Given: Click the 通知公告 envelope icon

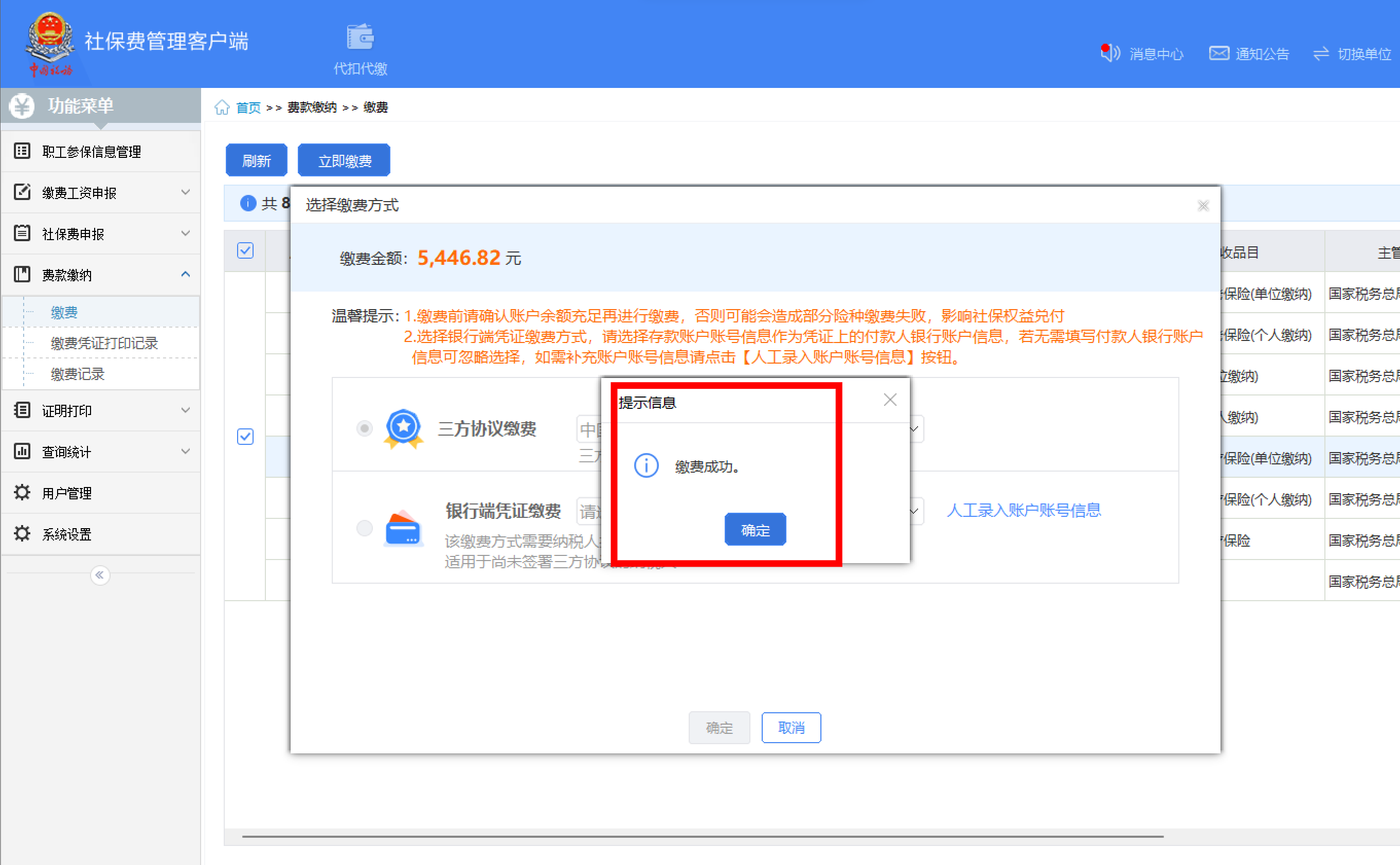Looking at the screenshot, I should 1218,53.
